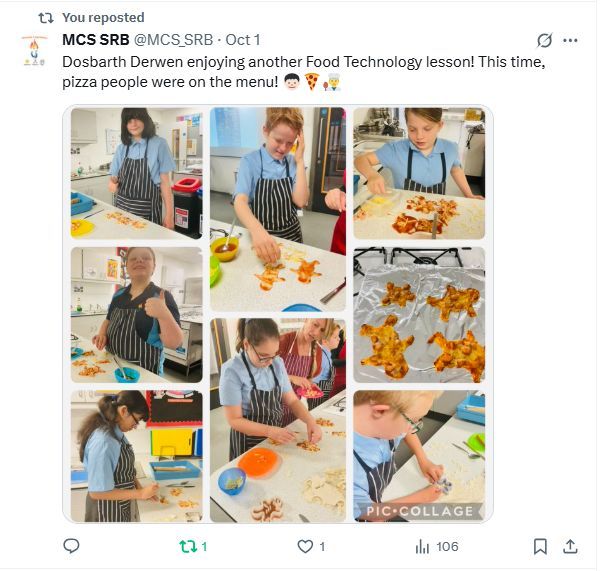Open the three-dot more options menu
Screen dimensions: 607x571
tap(570, 41)
